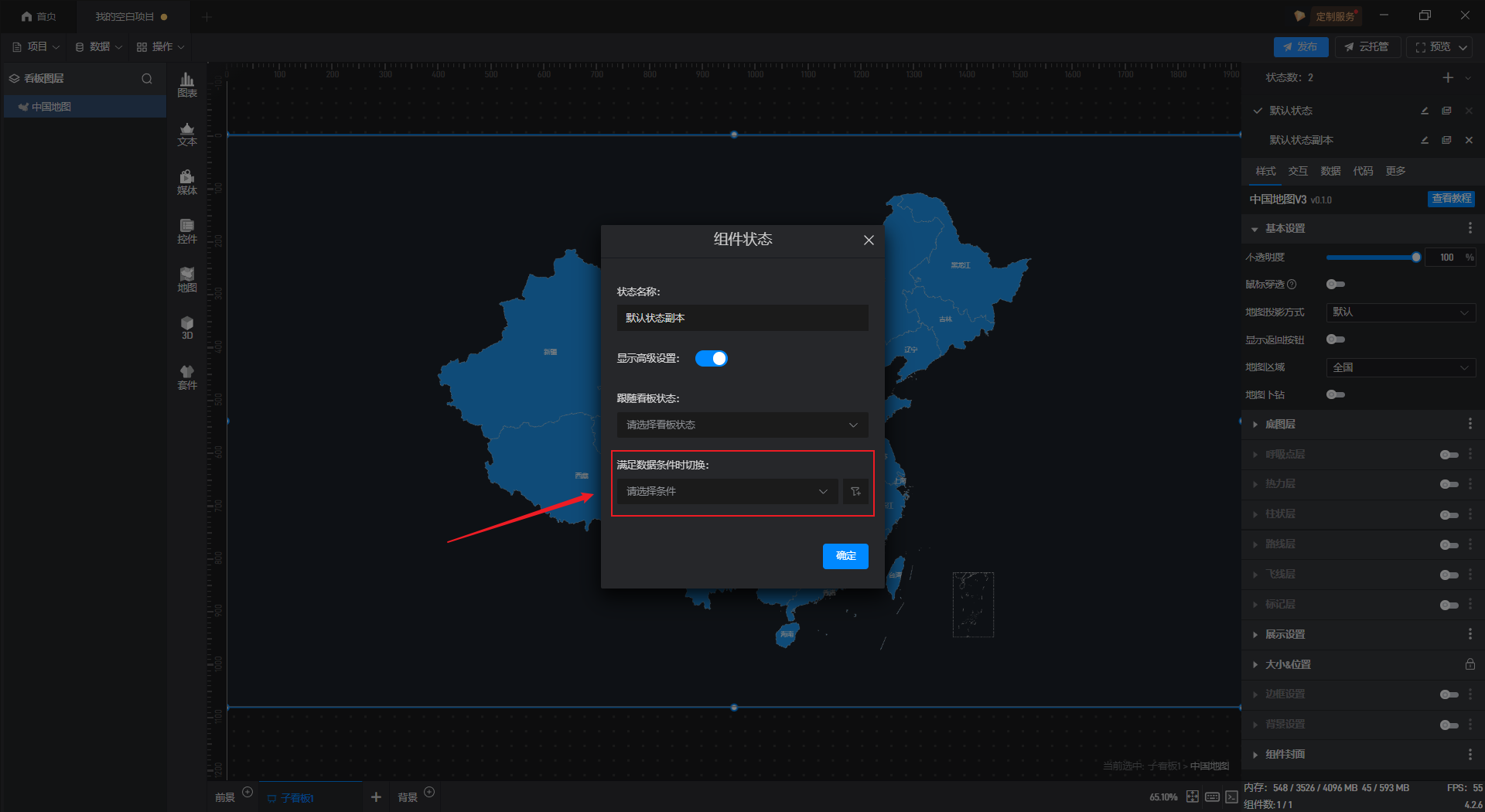Click the 查看教程 tutorial button
Screen dimensions: 1485x812
pos(1451,199)
